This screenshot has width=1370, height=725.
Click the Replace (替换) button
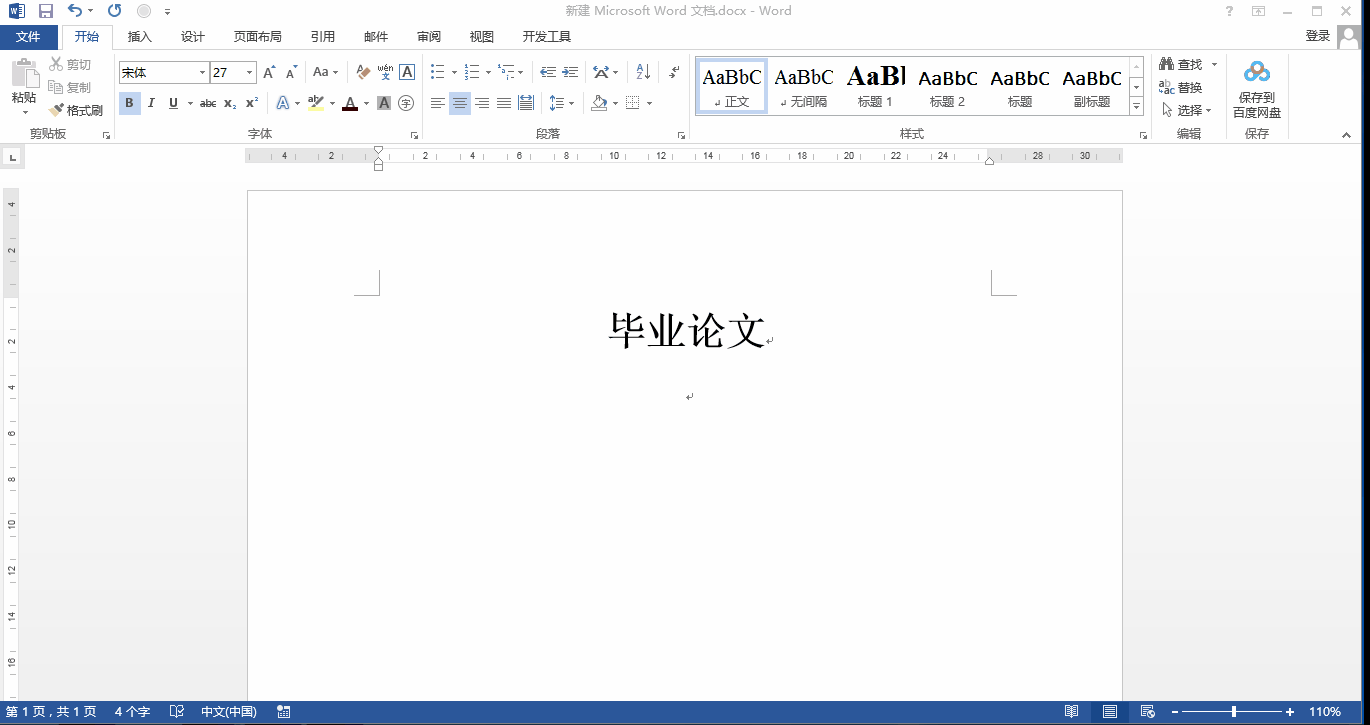click(x=1181, y=87)
